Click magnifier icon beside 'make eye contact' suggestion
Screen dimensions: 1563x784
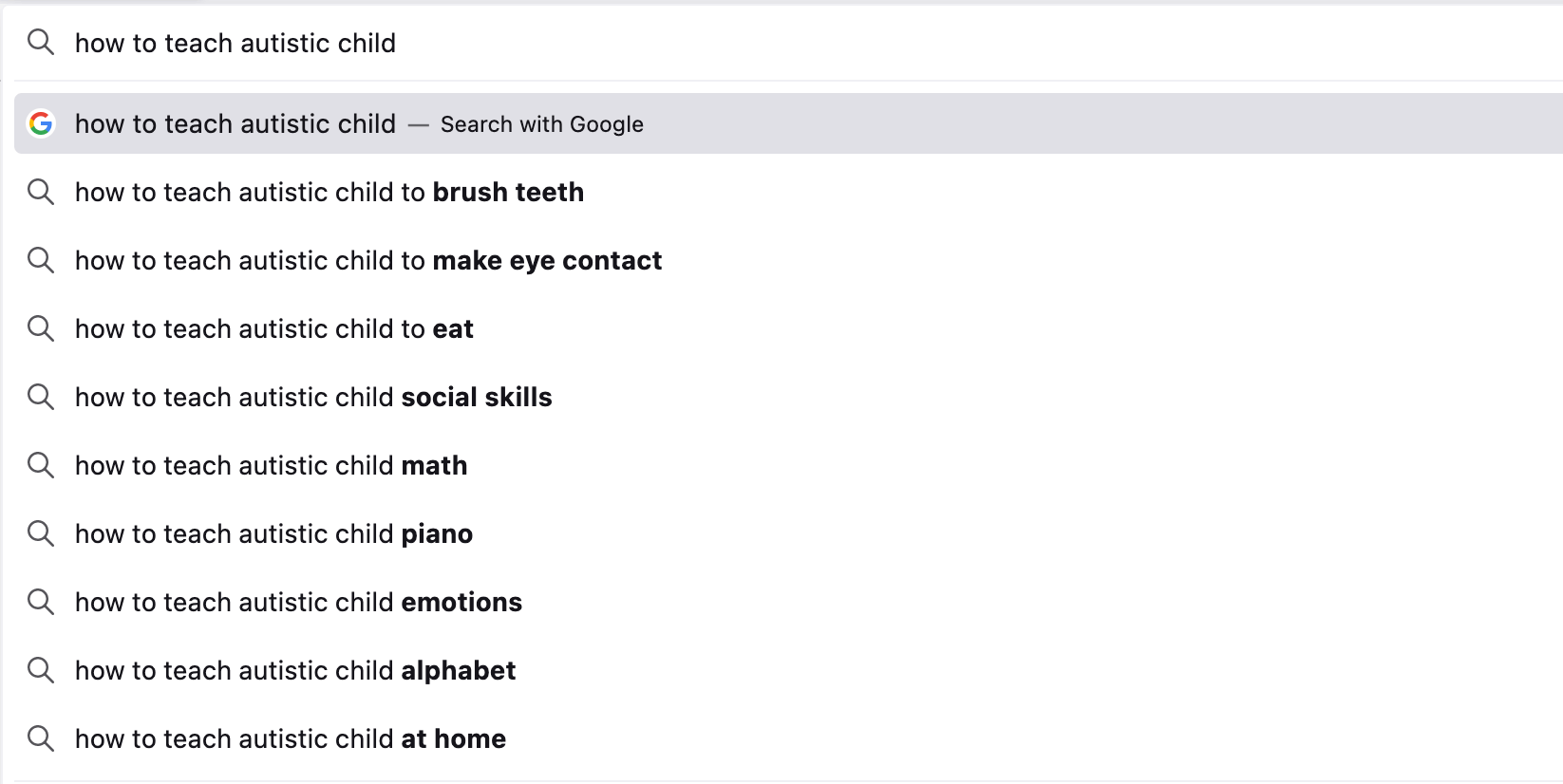[41, 260]
